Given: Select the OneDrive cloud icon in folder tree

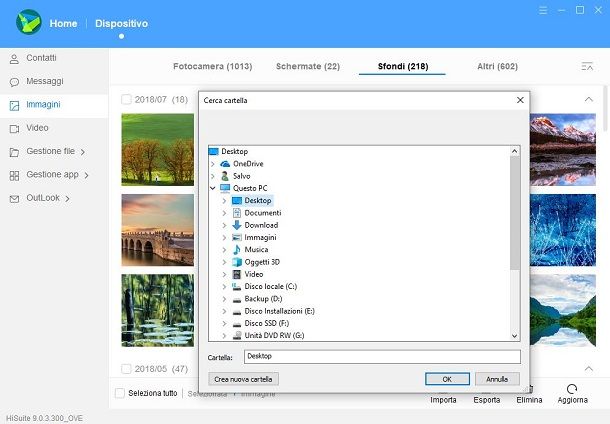Looking at the screenshot, I should pyautogui.click(x=225, y=164).
